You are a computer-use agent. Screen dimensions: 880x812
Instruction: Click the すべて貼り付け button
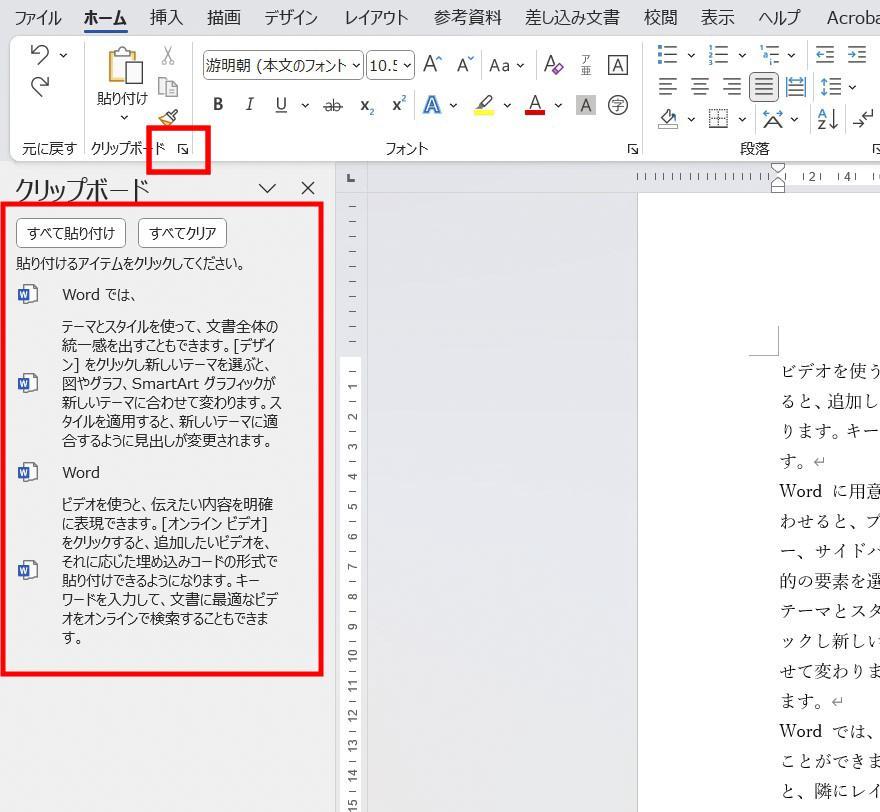[71, 233]
